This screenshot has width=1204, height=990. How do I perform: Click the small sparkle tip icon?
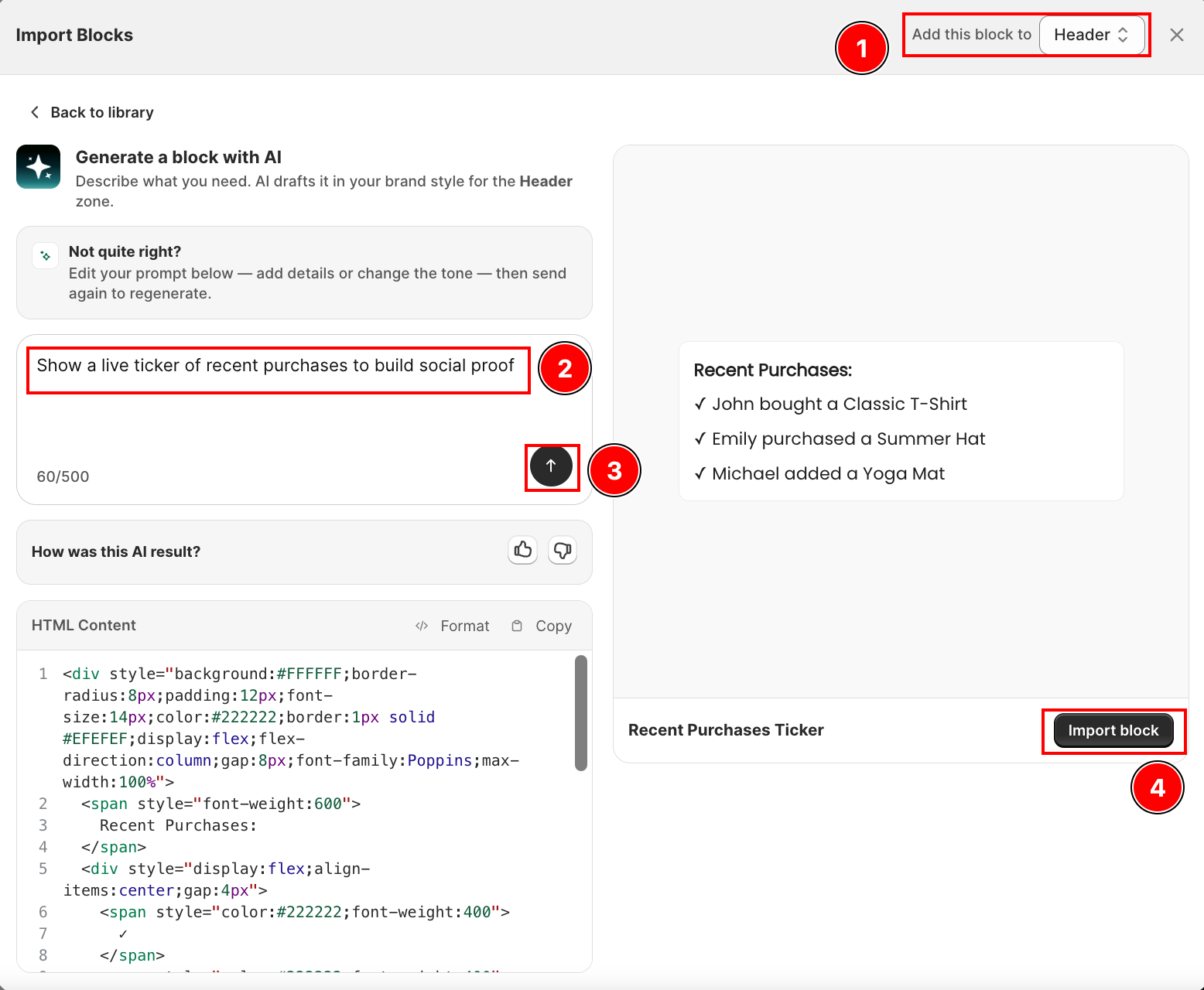pyautogui.click(x=46, y=256)
